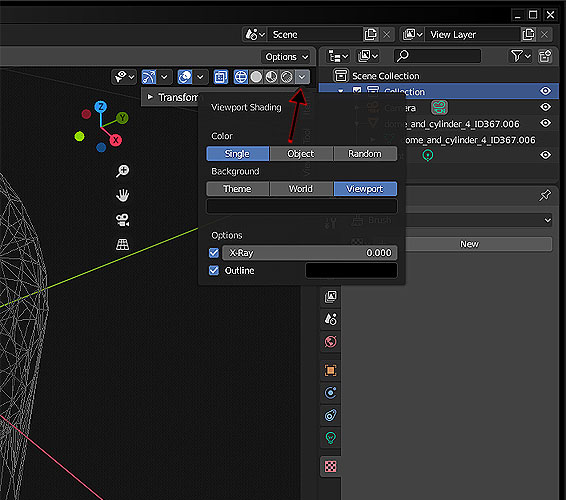Remove the View Layer with X button
This screenshot has height=500, width=566.
pyautogui.click(x=544, y=35)
